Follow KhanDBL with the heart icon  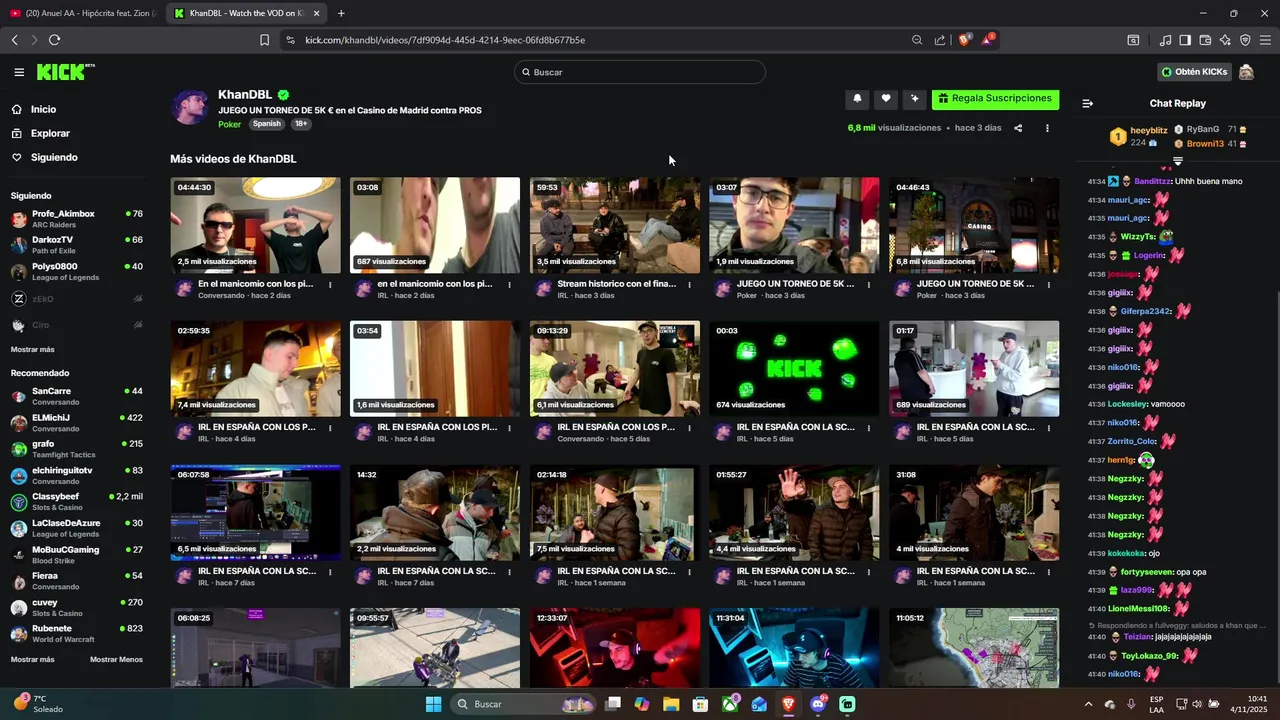coord(885,98)
